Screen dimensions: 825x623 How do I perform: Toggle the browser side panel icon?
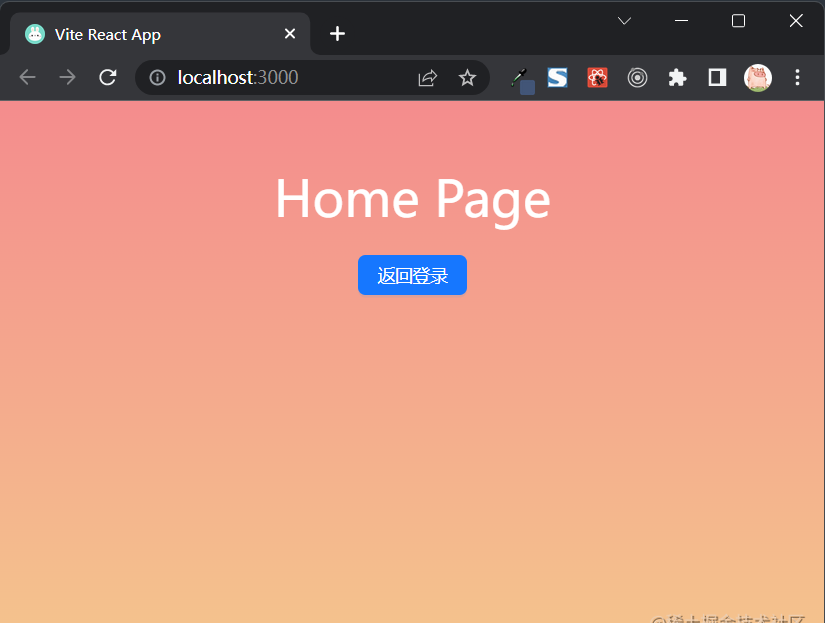[717, 78]
